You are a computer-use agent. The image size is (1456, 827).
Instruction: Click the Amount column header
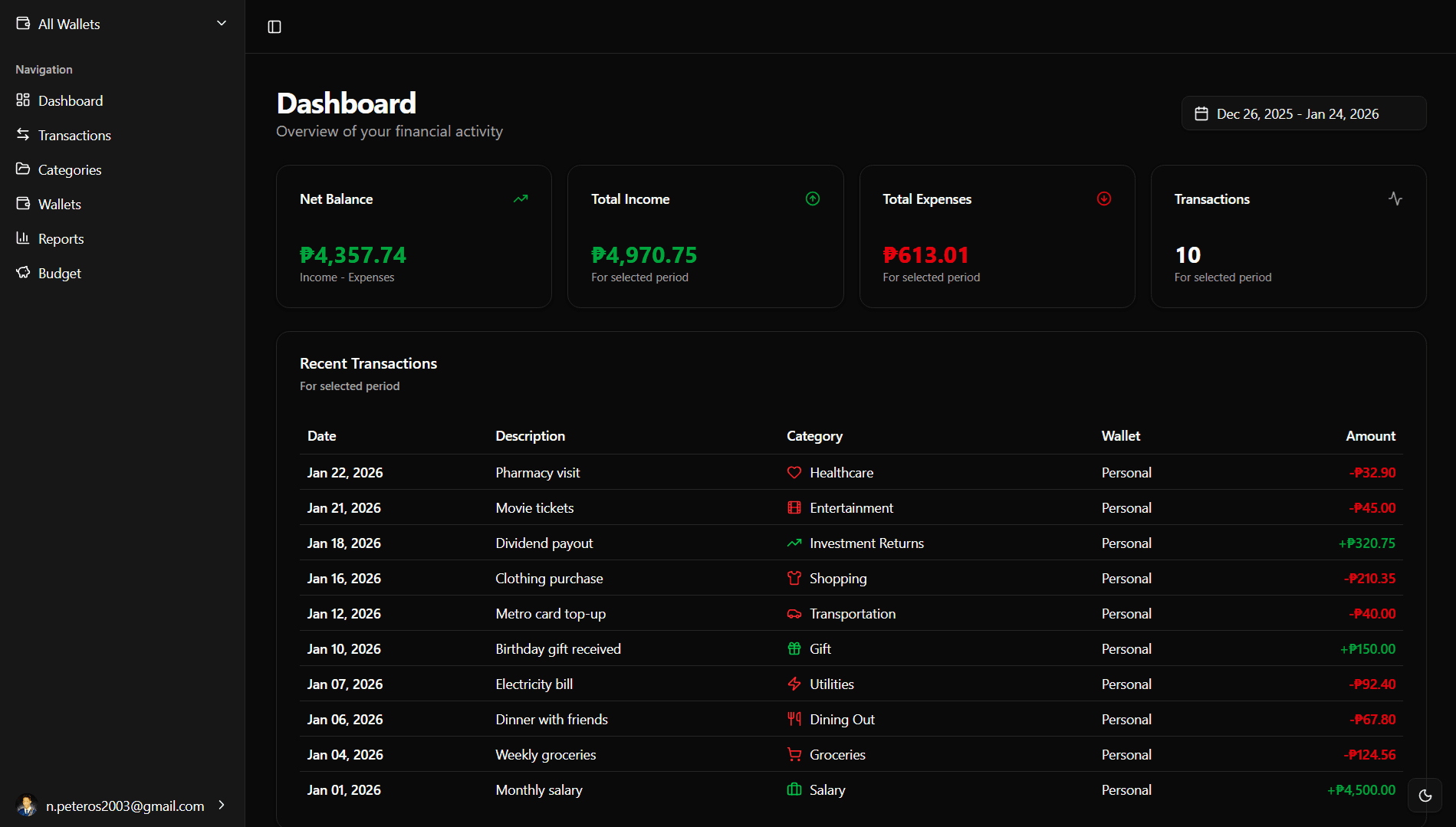pyautogui.click(x=1371, y=436)
